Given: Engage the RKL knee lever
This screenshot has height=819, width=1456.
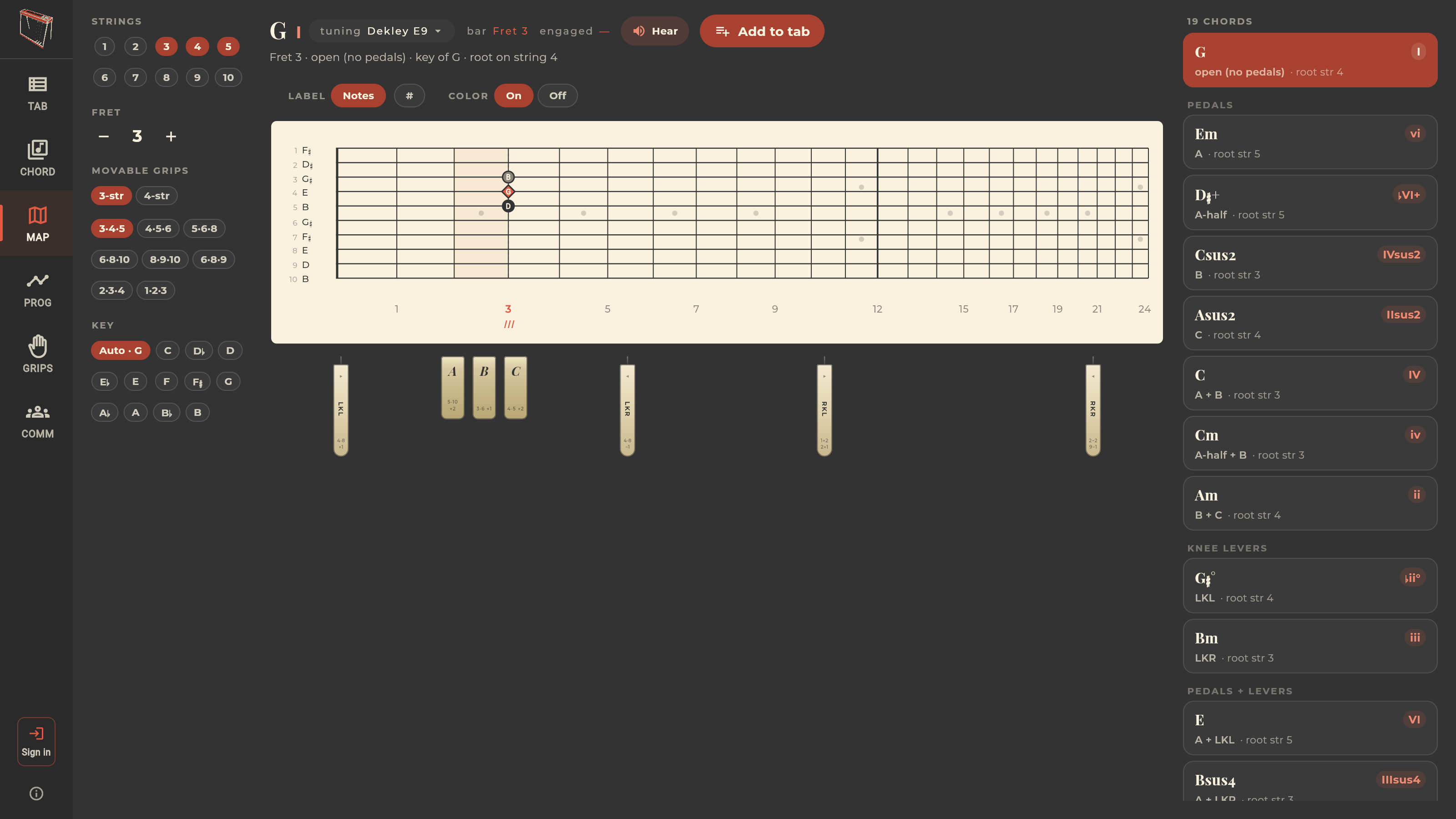Looking at the screenshot, I should [824, 410].
